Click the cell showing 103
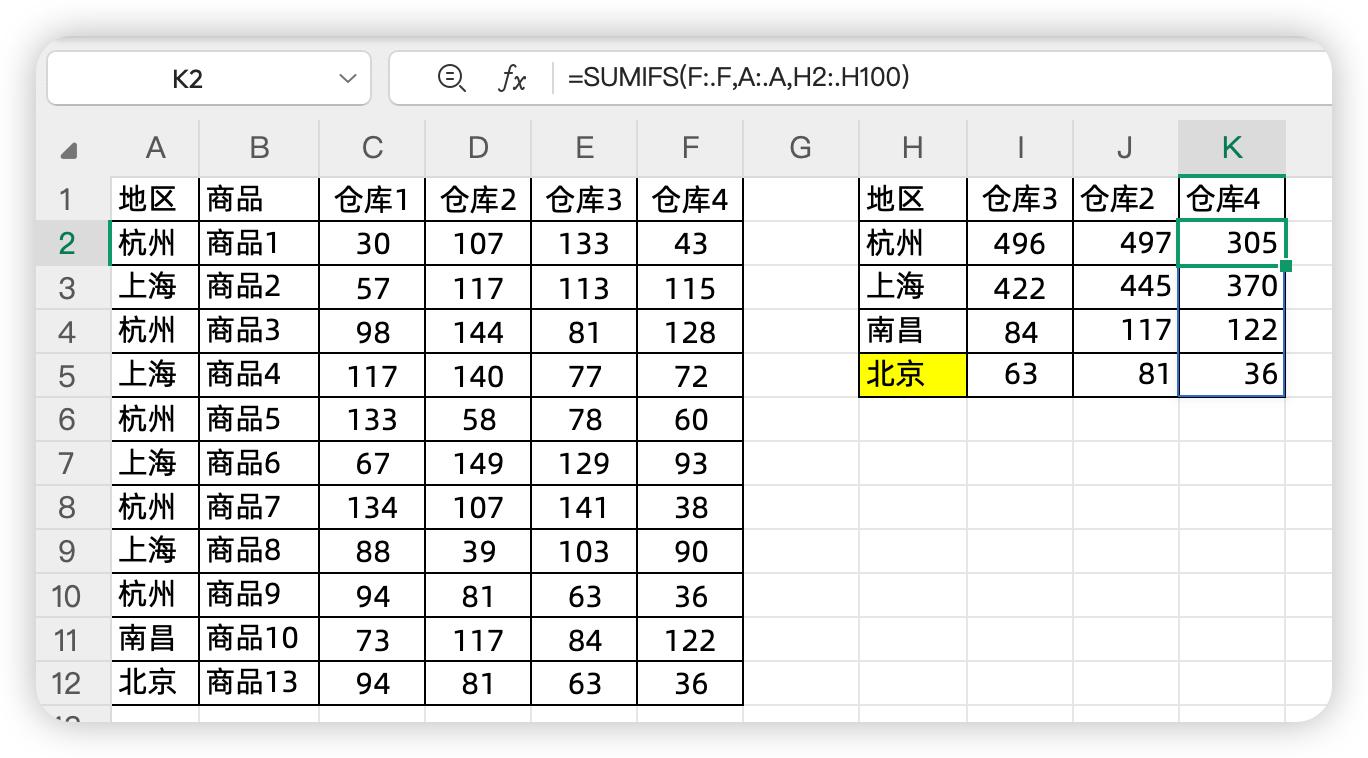 [584, 551]
